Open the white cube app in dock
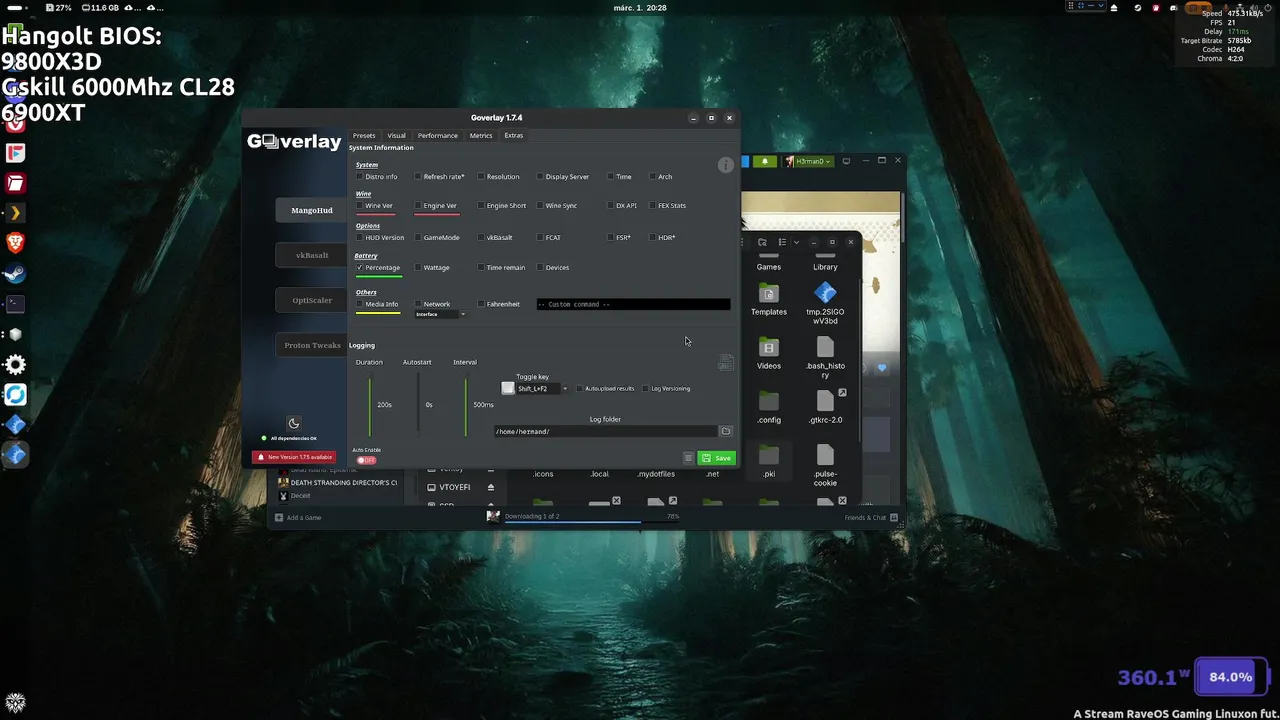Viewport: 1280px width, 720px height. [x=15, y=334]
